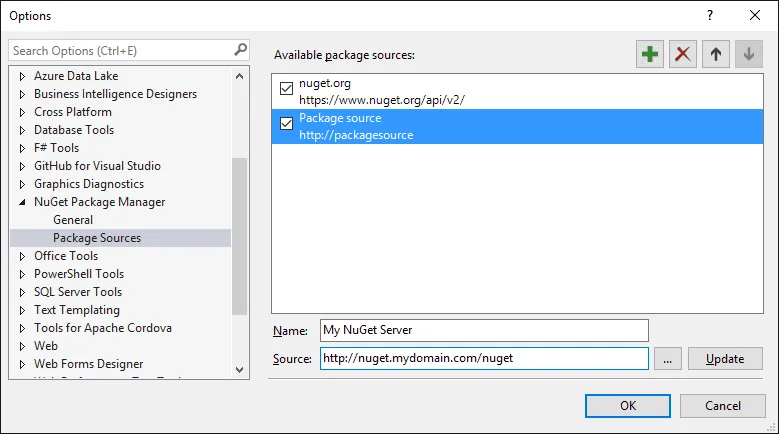Expand Database Tools node

point(22,130)
